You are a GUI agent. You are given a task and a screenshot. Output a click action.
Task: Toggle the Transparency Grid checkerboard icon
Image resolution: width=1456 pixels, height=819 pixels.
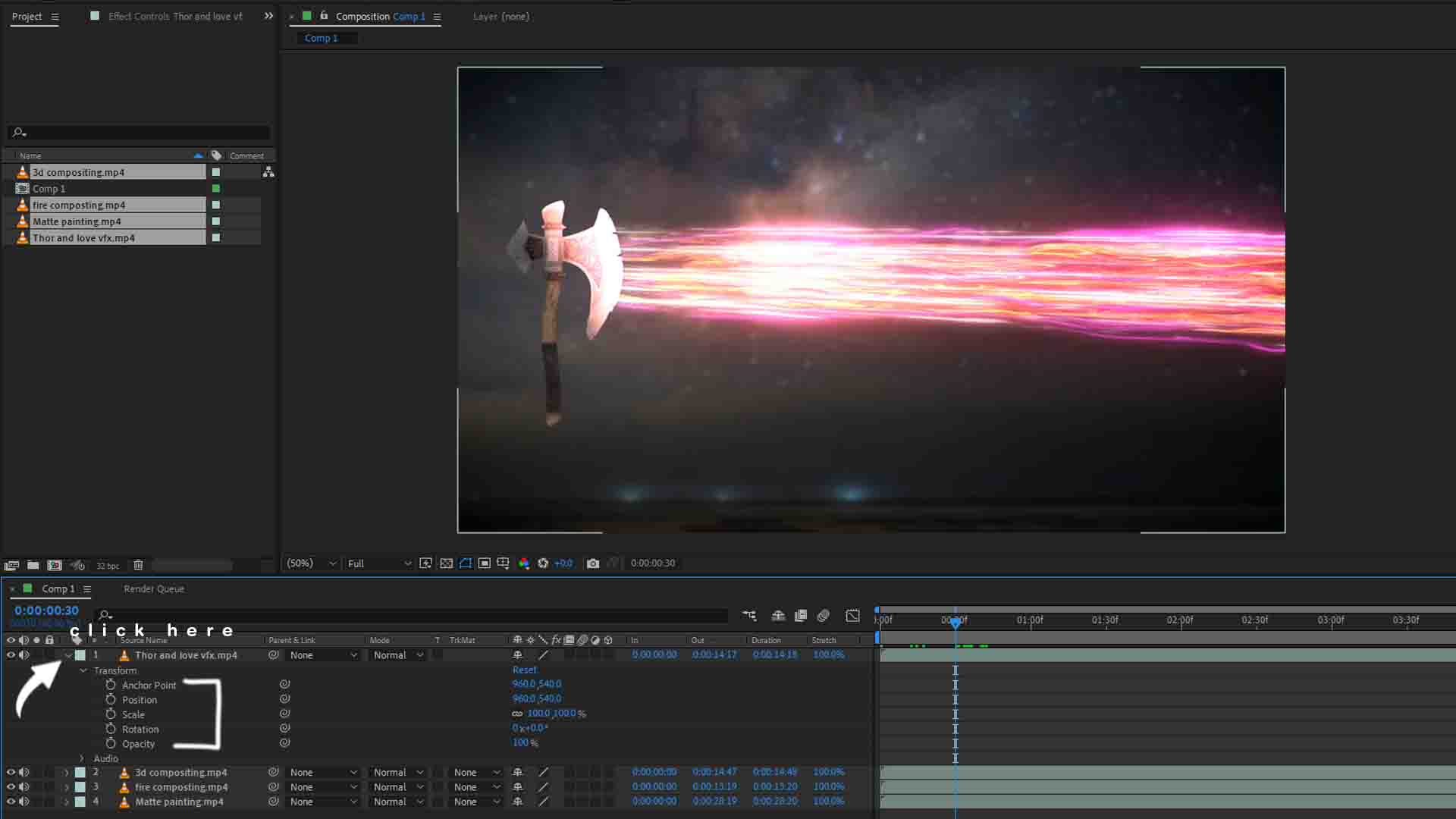point(446,563)
